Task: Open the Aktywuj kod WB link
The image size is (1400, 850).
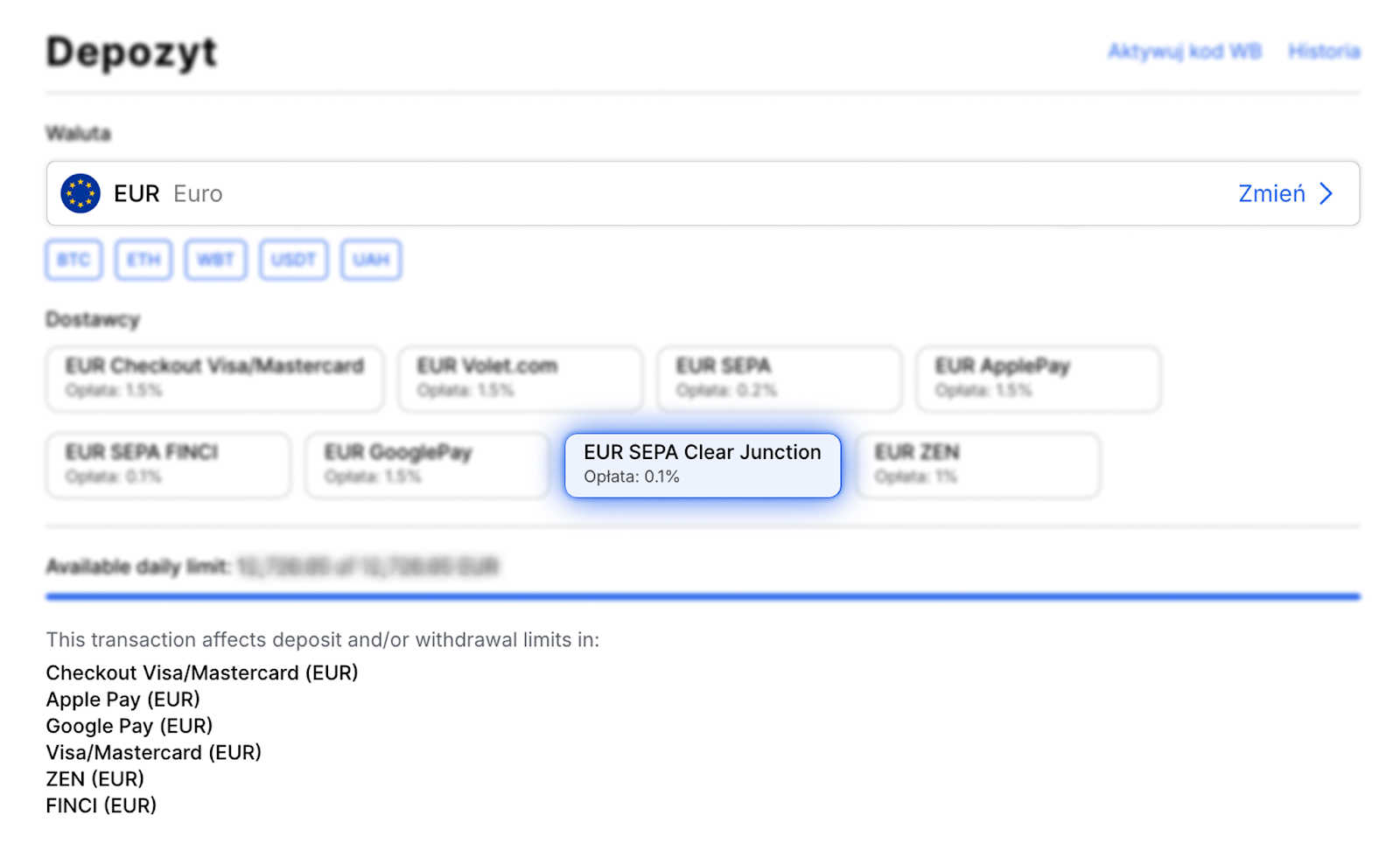Action: click(x=1185, y=52)
